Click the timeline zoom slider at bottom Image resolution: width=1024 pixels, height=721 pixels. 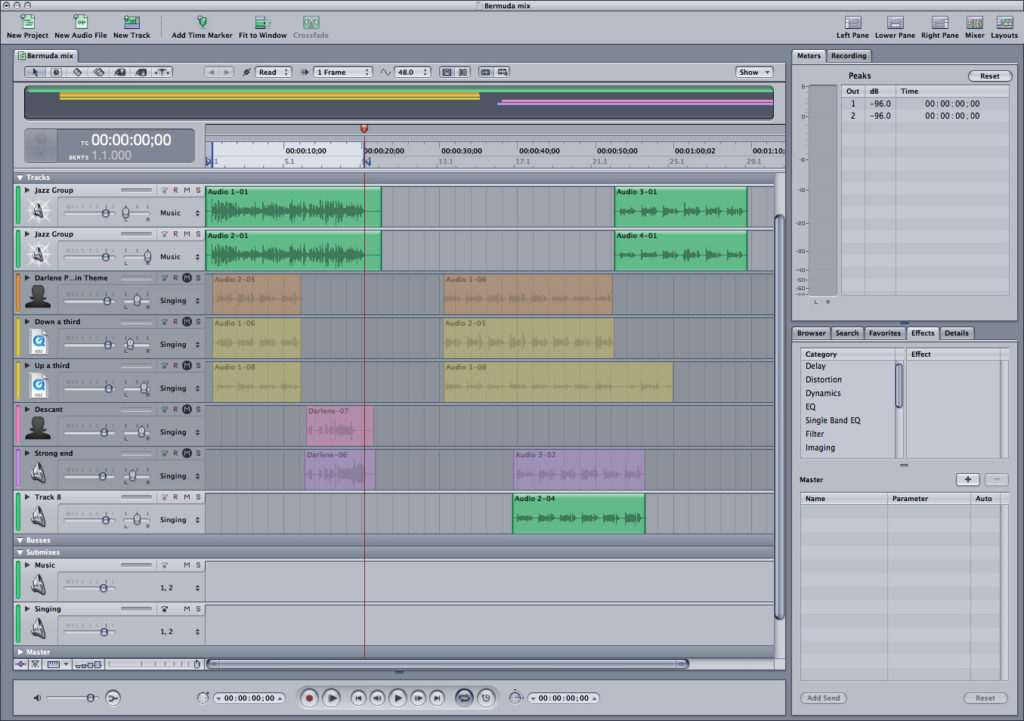tap(154, 664)
